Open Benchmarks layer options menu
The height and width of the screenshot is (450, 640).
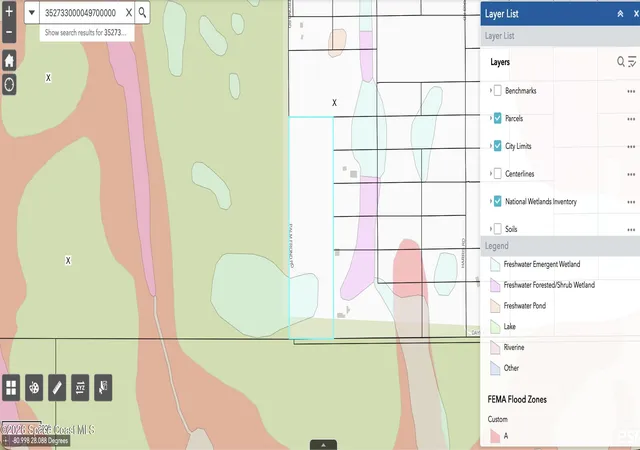point(631,91)
